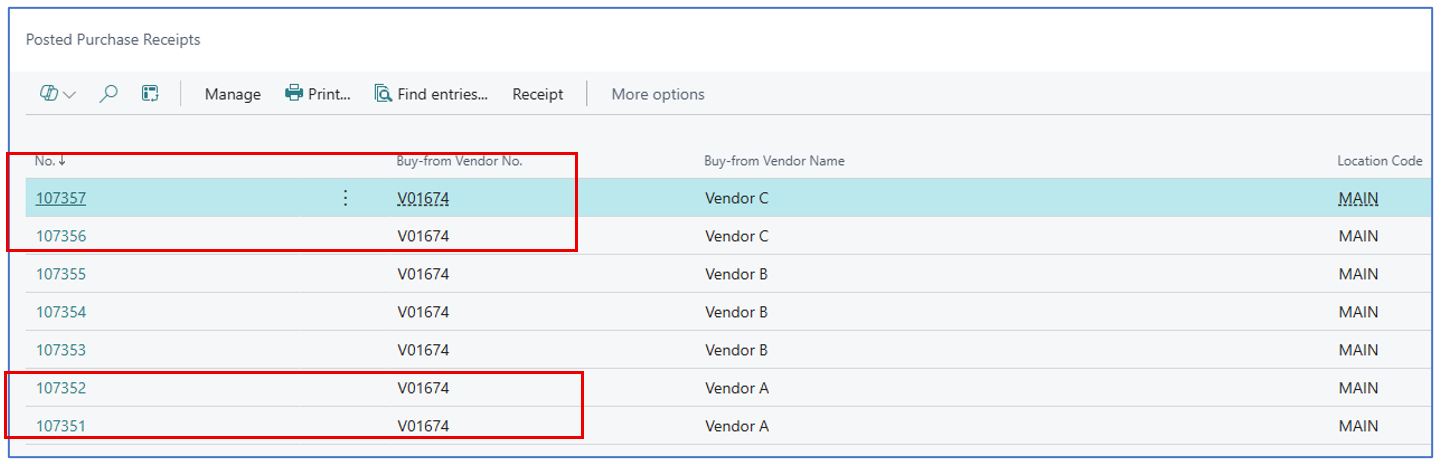Open the Manage menu
1441x464 pixels.
coord(232,94)
